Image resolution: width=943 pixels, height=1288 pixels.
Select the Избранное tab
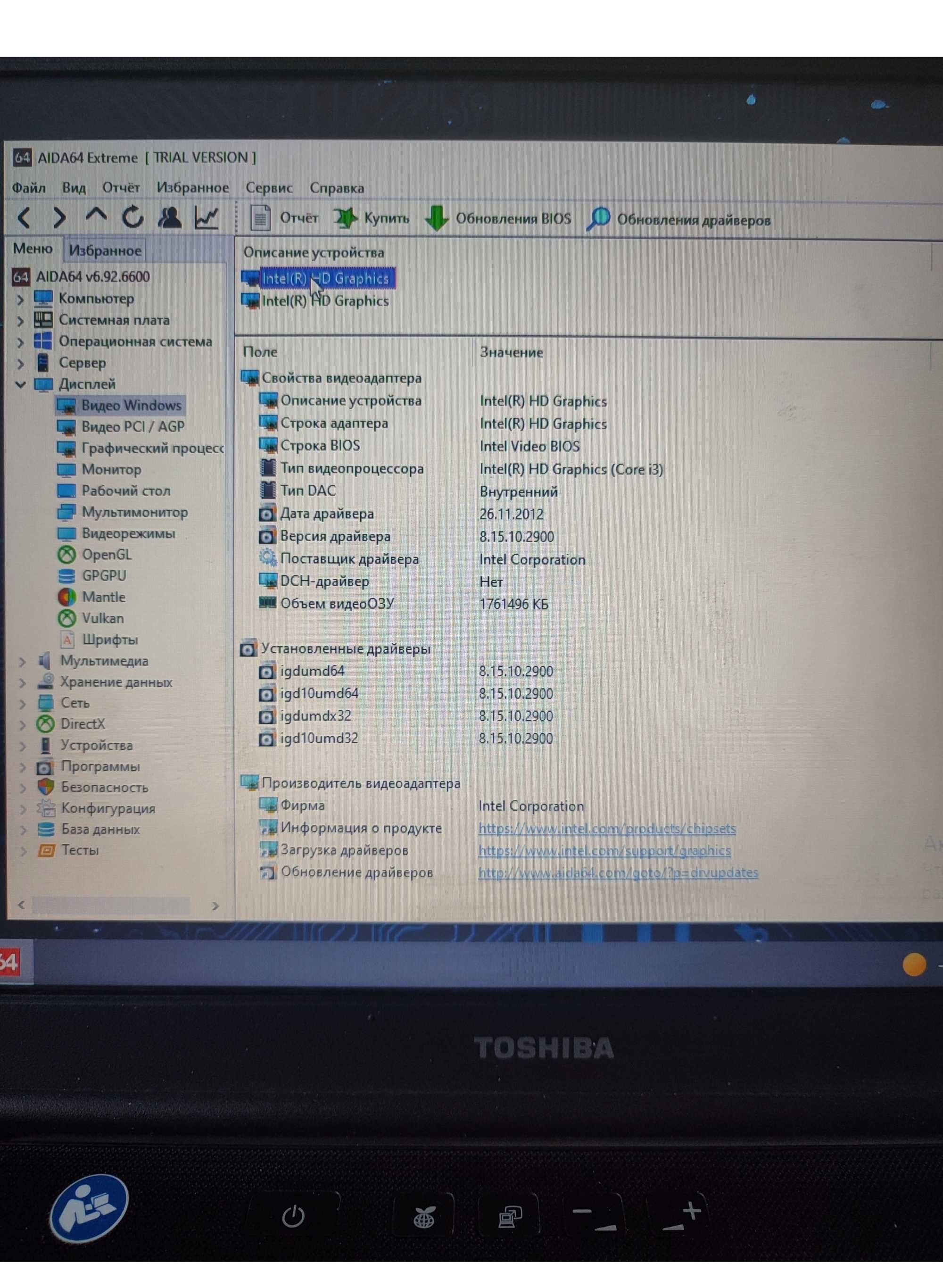click(x=107, y=250)
